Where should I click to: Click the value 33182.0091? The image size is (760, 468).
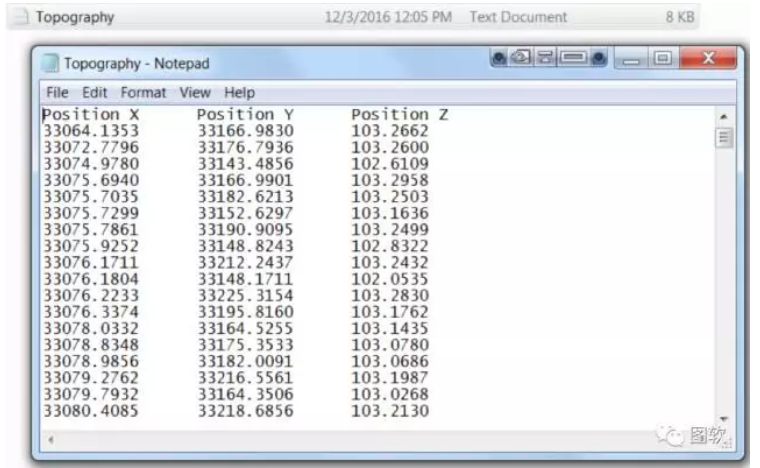(246, 361)
